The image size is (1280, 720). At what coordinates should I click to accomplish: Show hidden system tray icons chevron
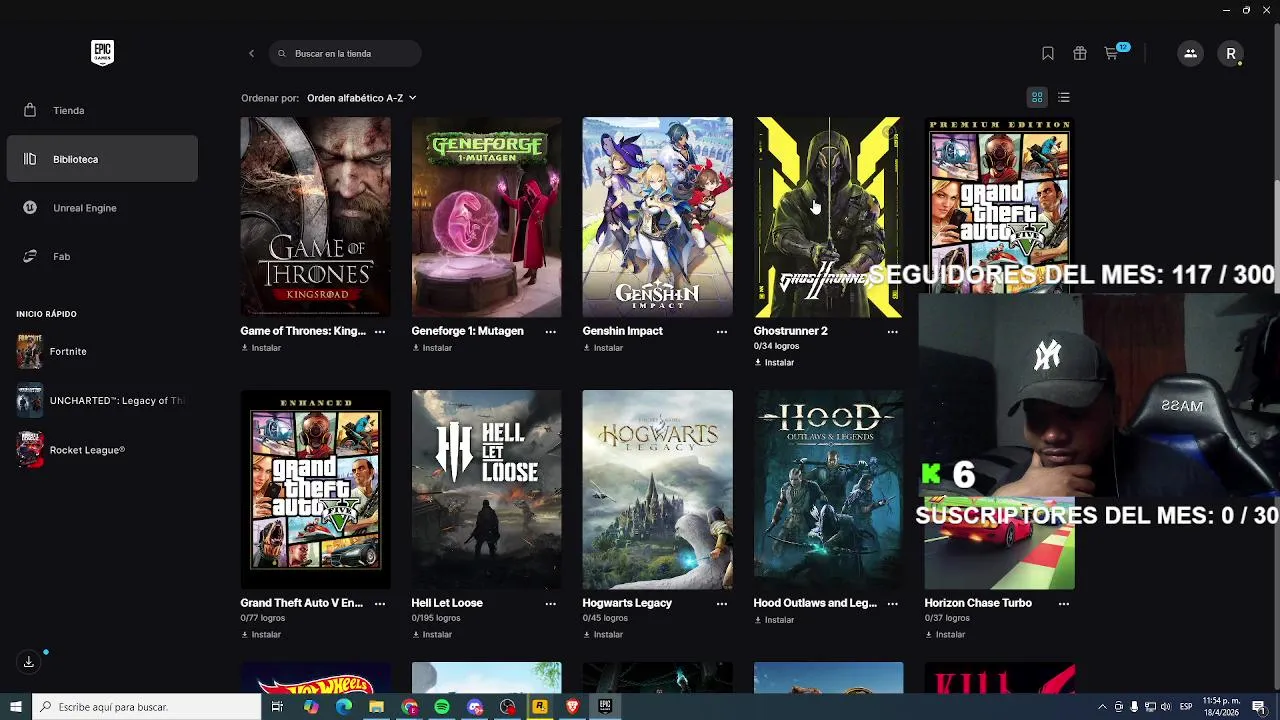(x=1102, y=707)
